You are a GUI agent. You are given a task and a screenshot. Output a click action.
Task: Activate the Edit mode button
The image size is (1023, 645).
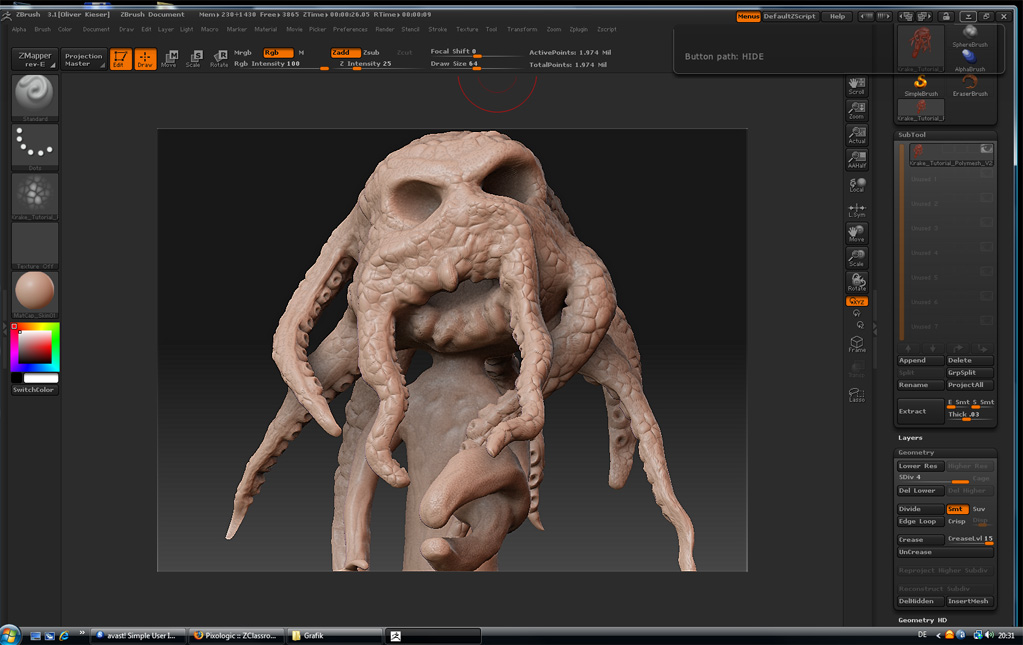[x=120, y=59]
